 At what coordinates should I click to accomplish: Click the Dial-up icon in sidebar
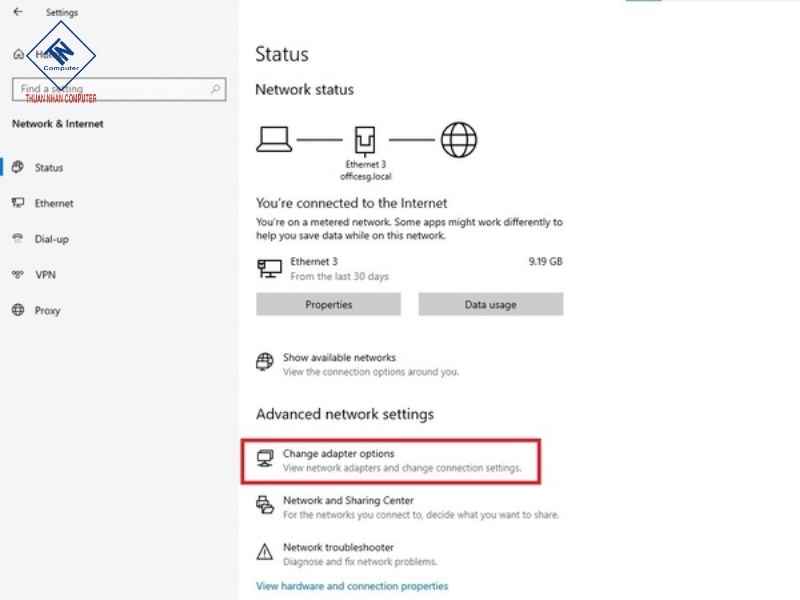[17, 239]
